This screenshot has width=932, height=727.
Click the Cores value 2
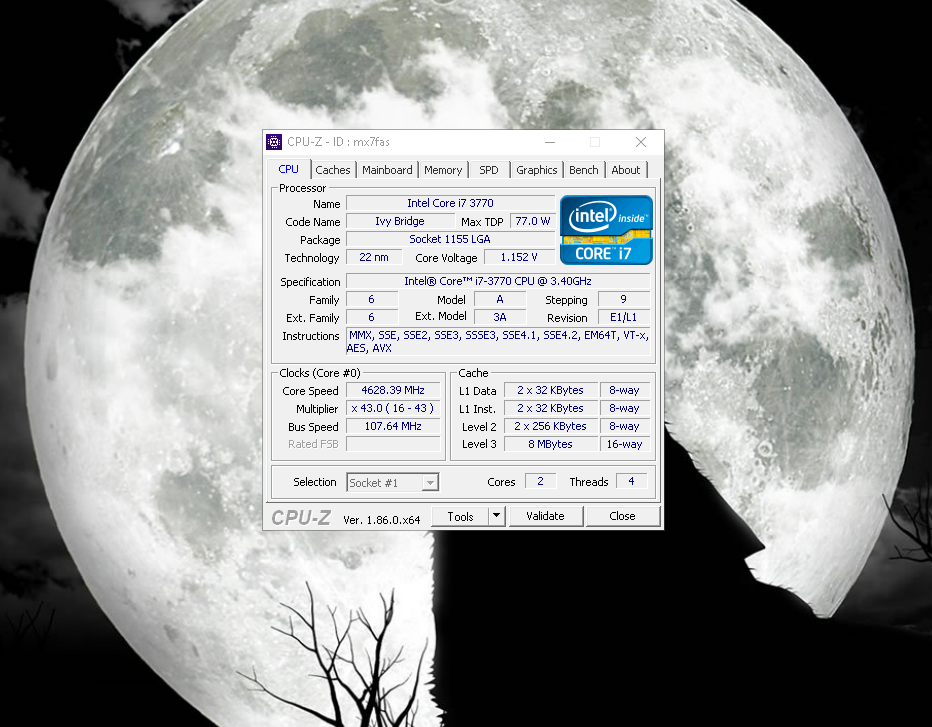pyautogui.click(x=540, y=481)
